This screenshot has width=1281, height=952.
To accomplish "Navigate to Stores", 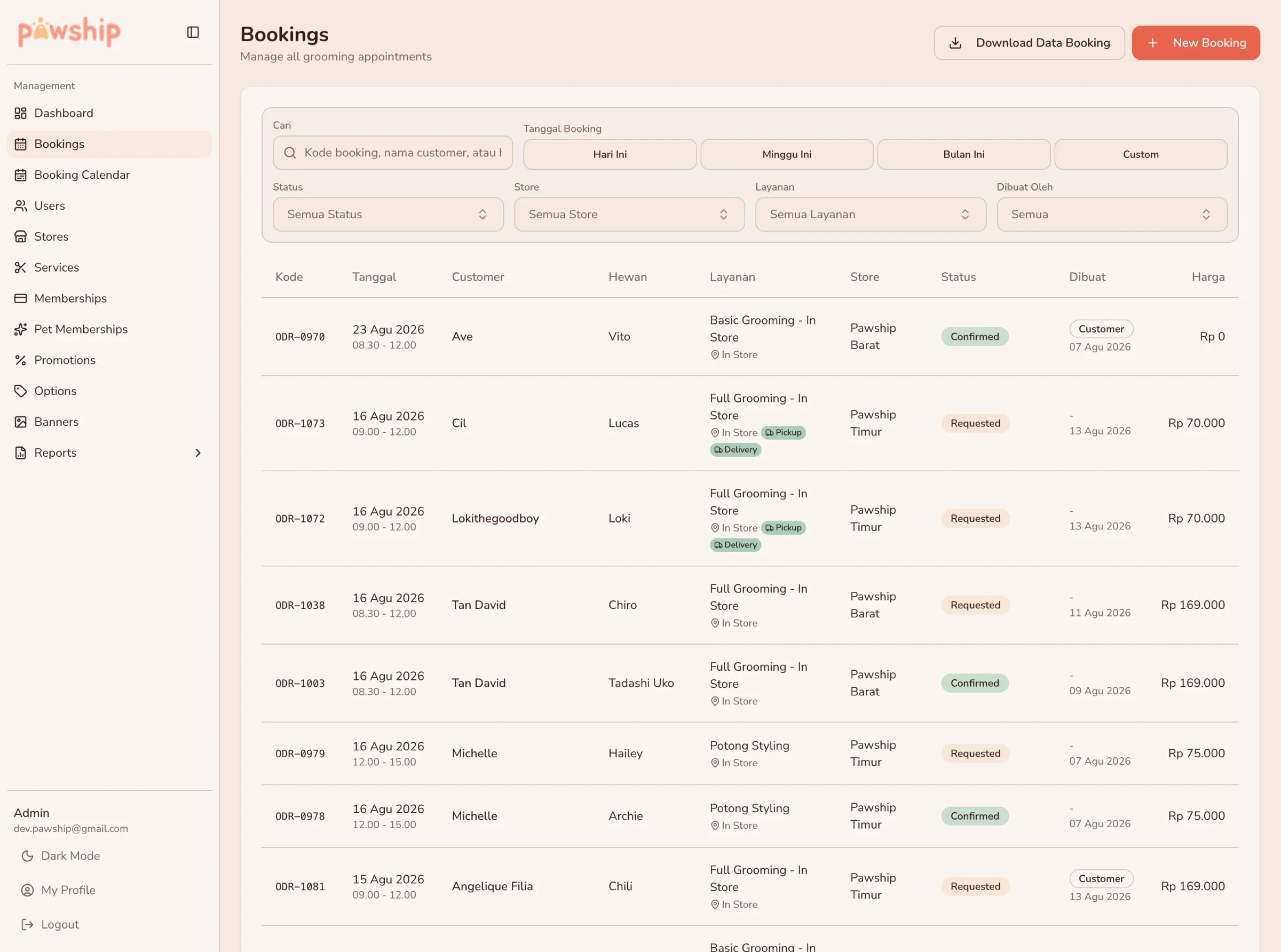I will pos(109,236).
